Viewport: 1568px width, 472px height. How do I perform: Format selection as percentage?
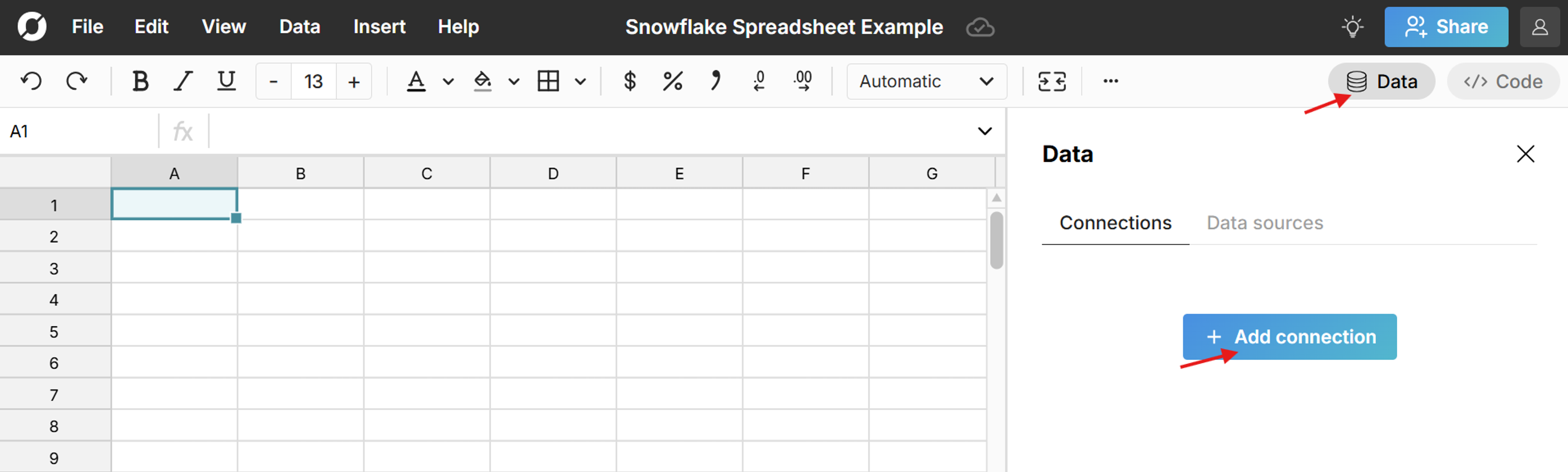(672, 81)
